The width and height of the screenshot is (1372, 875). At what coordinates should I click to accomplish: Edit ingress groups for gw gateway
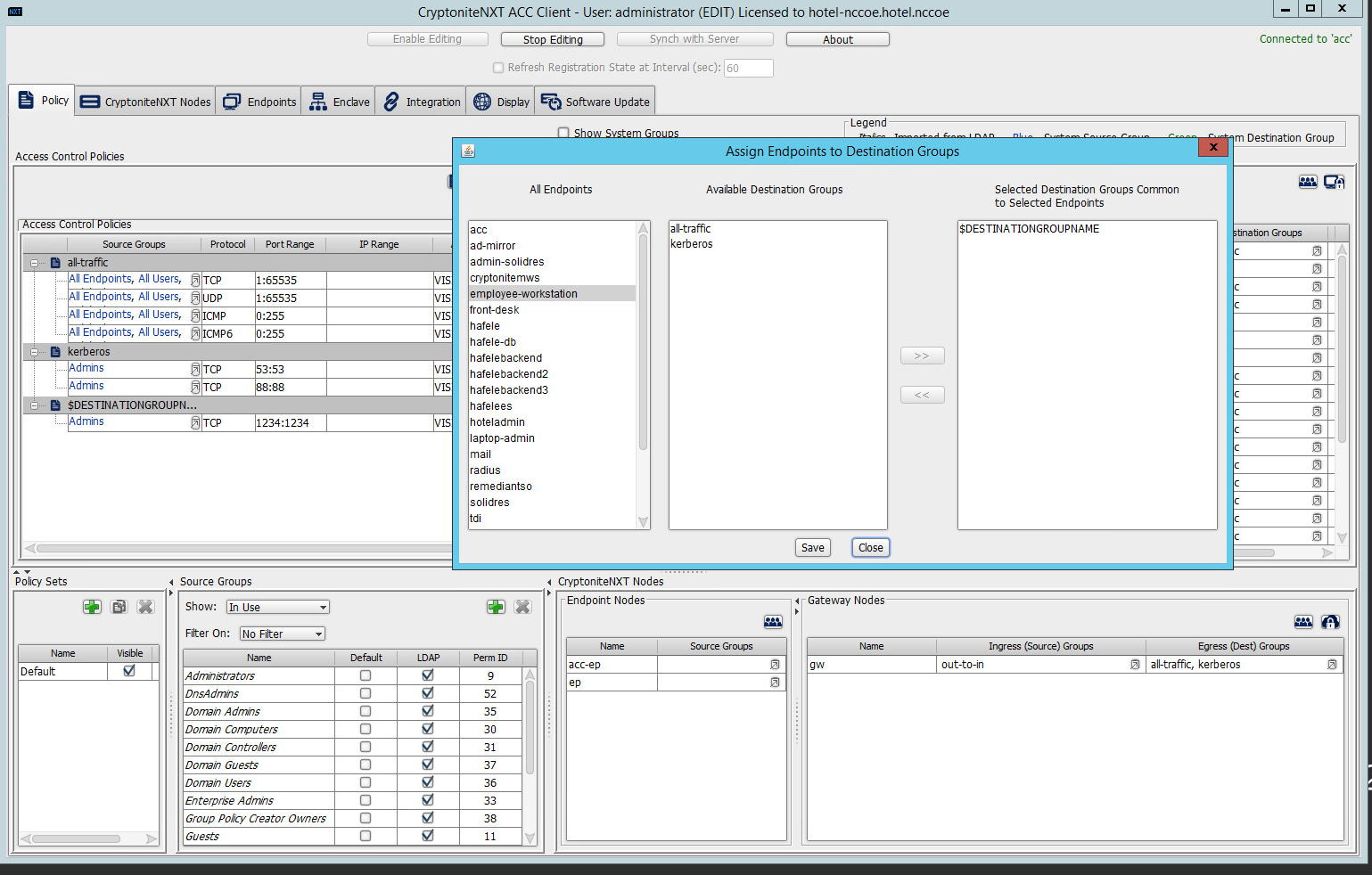coord(1135,665)
